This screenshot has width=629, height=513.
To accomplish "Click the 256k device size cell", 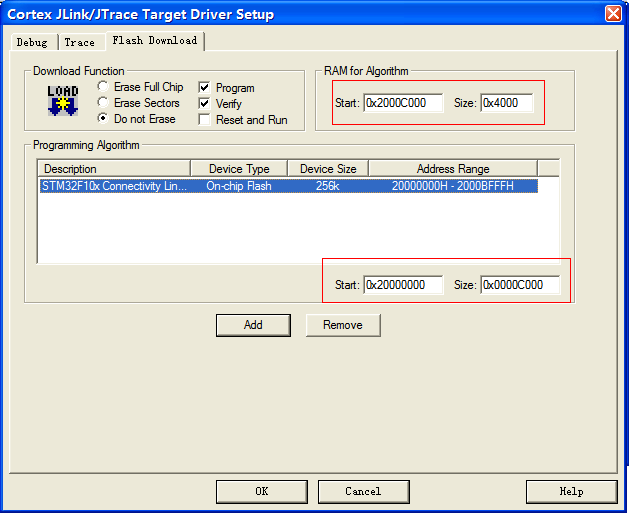I will [x=327, y=186].
